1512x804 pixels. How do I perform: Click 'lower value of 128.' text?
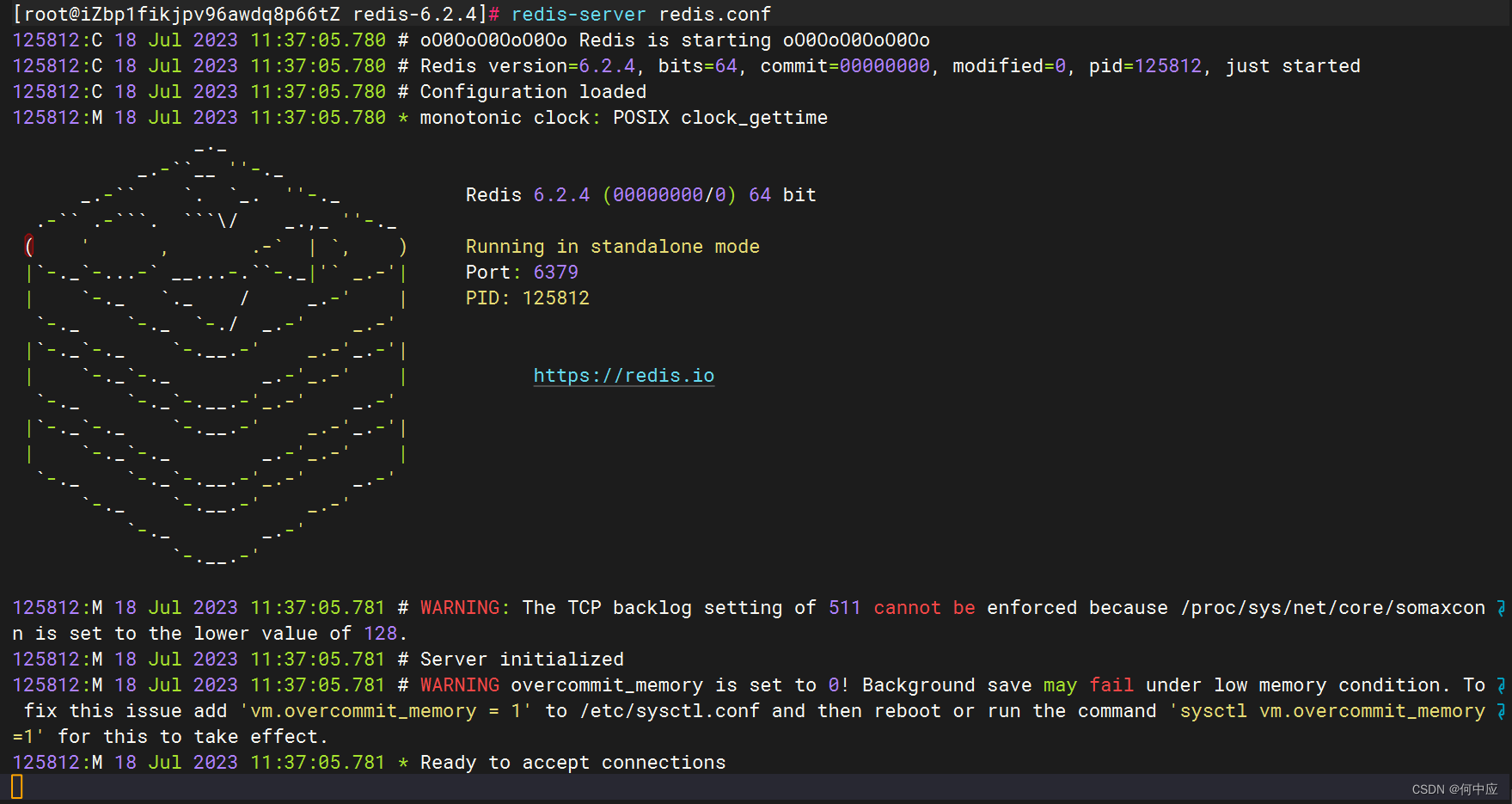point(301,634)
